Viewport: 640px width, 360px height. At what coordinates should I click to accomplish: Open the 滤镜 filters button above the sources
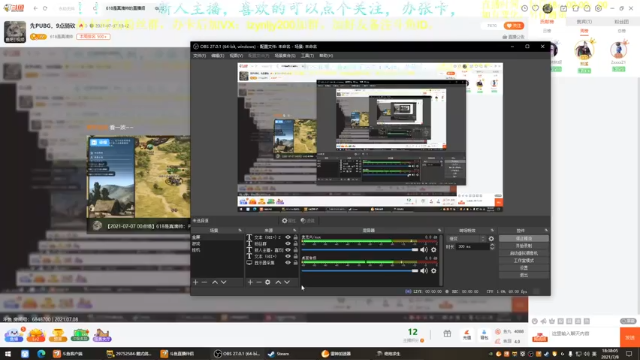[308, 220]
